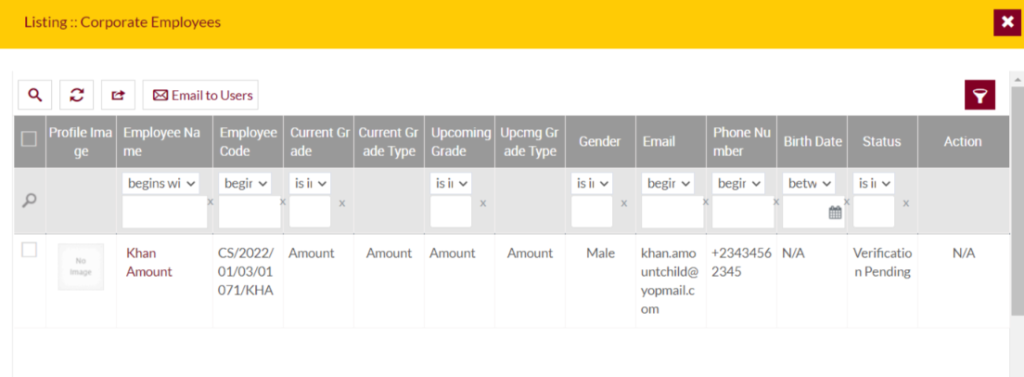This screenshot has height=377, width=1024.
Task: Tick the select-all header checkbox
Action: pyautogui.click(x=29, y=139)
